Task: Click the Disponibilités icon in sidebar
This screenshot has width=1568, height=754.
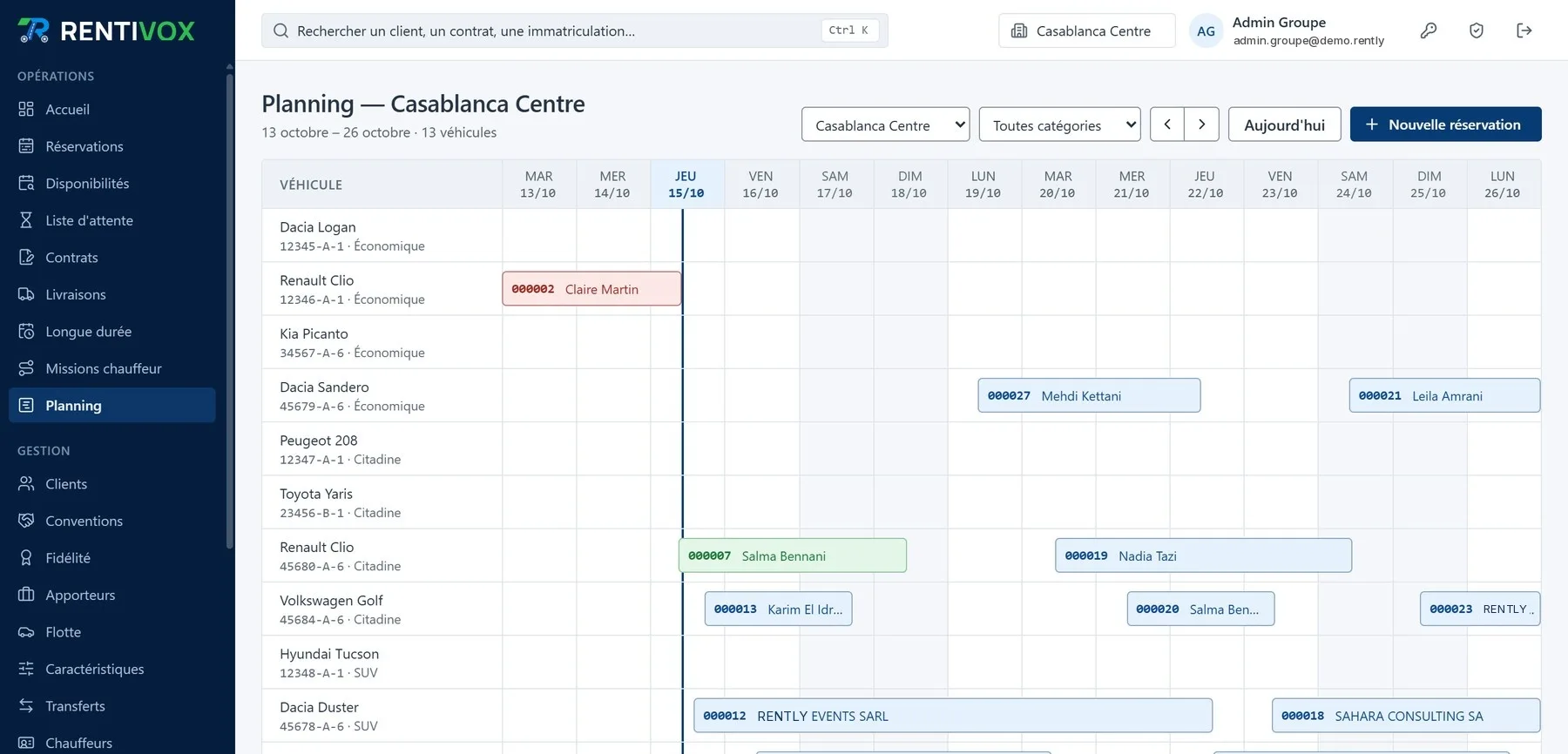Action: tap(26, 183)
